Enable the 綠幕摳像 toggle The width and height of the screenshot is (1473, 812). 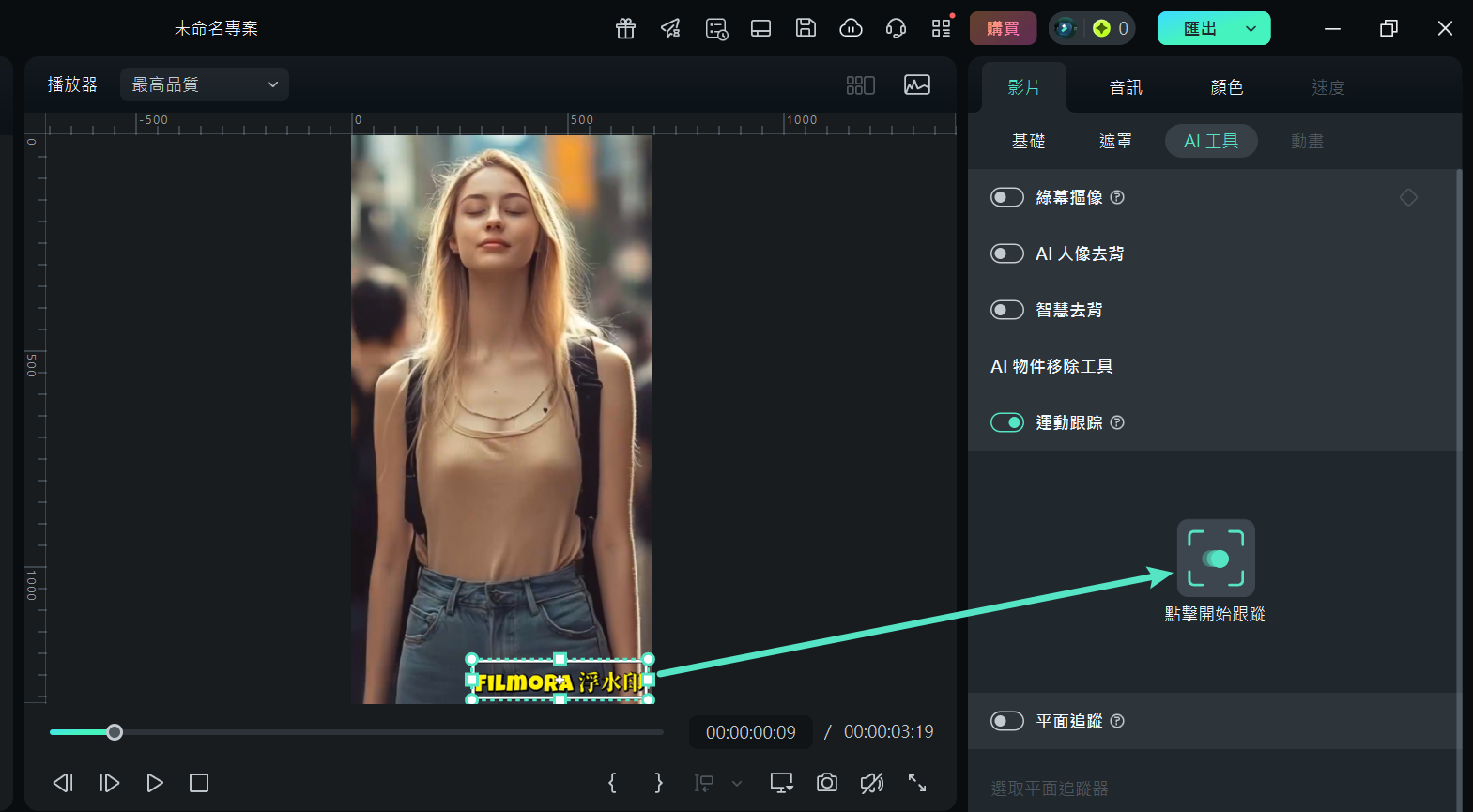(1007, 197)
